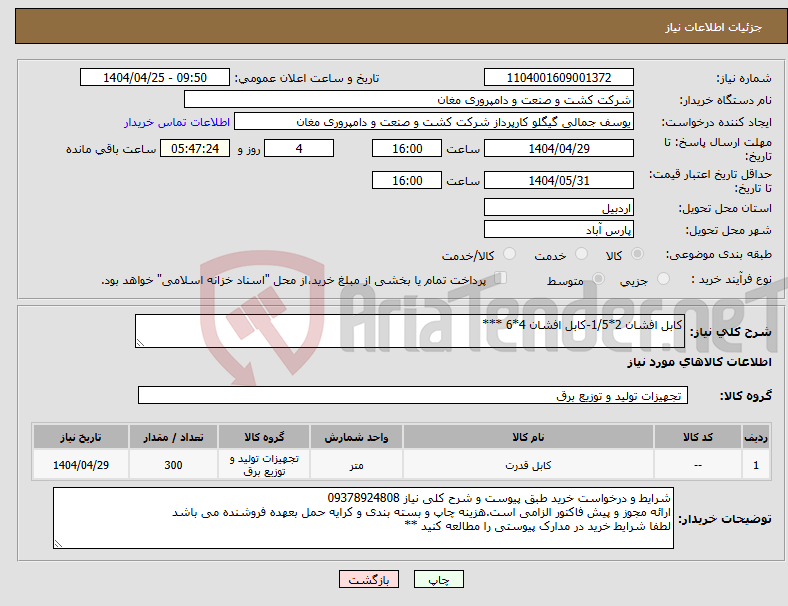Click the کابل قدرت table cell
The width and height of the screenshot is (788, 606).
[528, 465]
